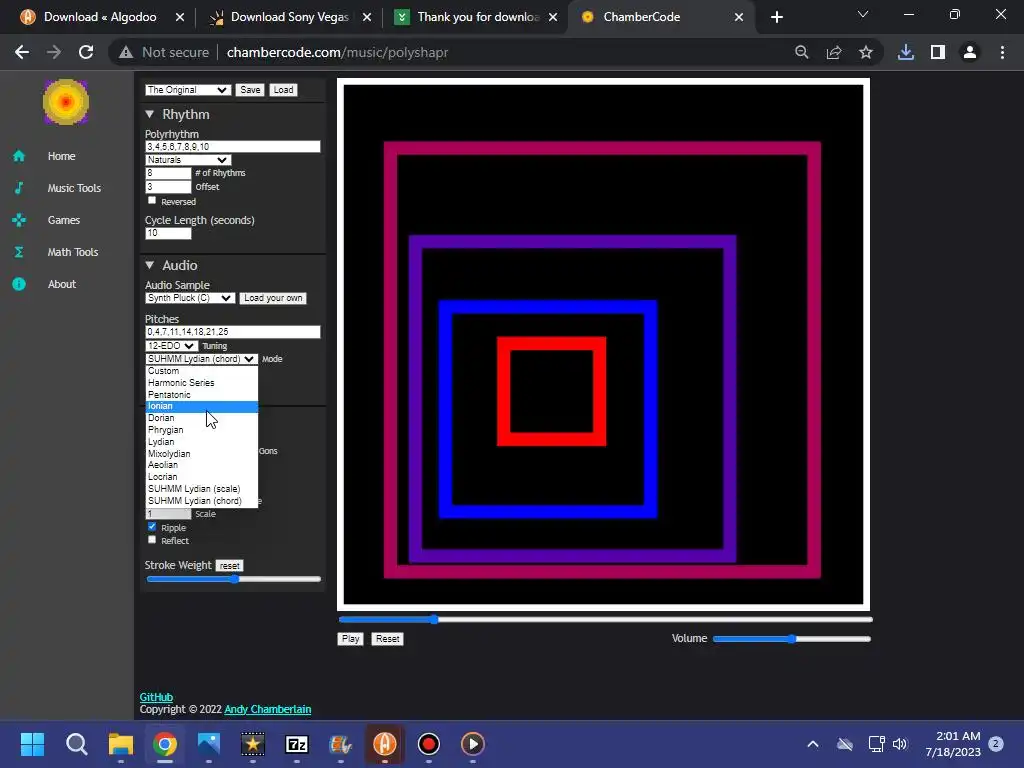Open Windows Start menu
The height and width of the screenshot is (768, 1024).
(32, 744)
